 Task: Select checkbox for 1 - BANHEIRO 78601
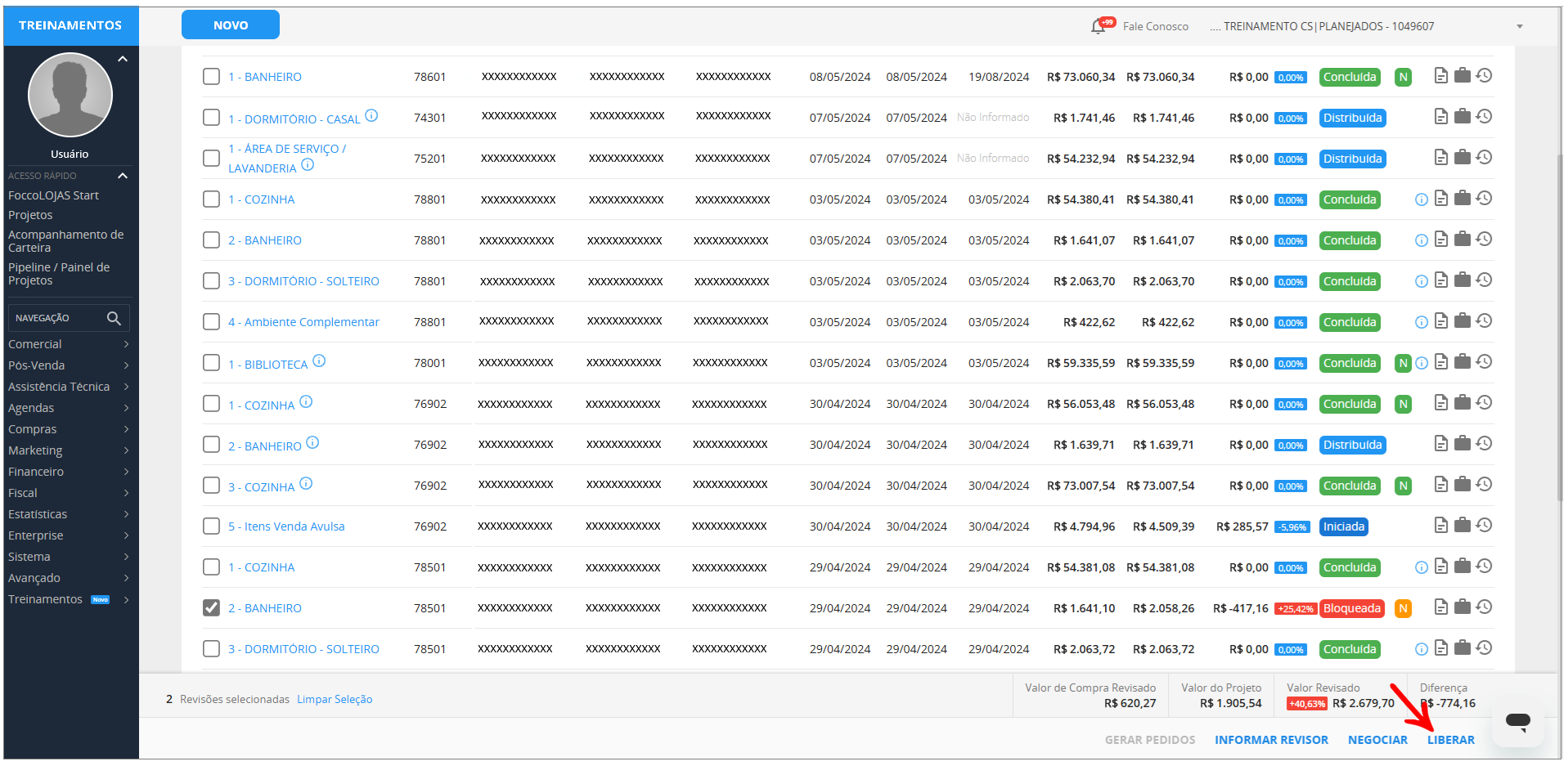pos(211,77)
